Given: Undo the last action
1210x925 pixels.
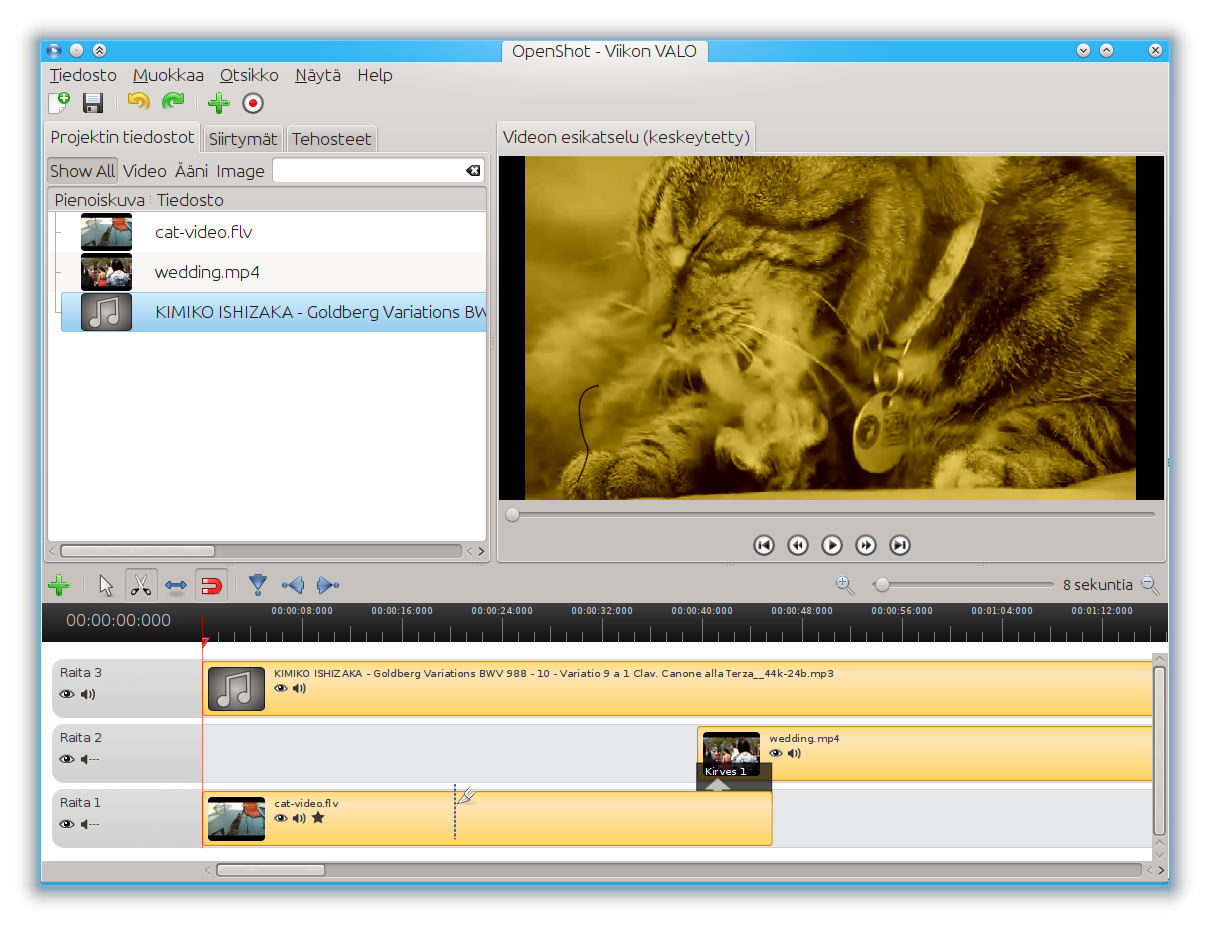Looking at the screenshot, I should pyautogui.click(x=139, y=101).
